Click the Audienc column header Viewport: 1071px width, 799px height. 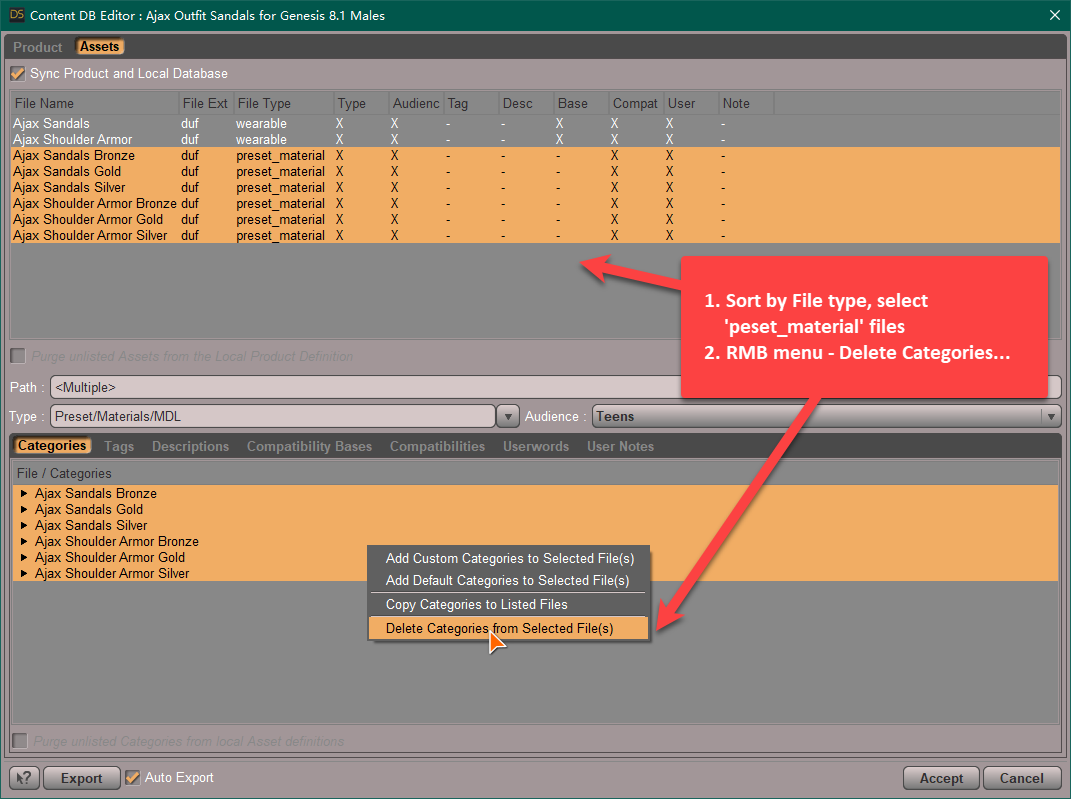pyautogui.click(x=416, y=103)
